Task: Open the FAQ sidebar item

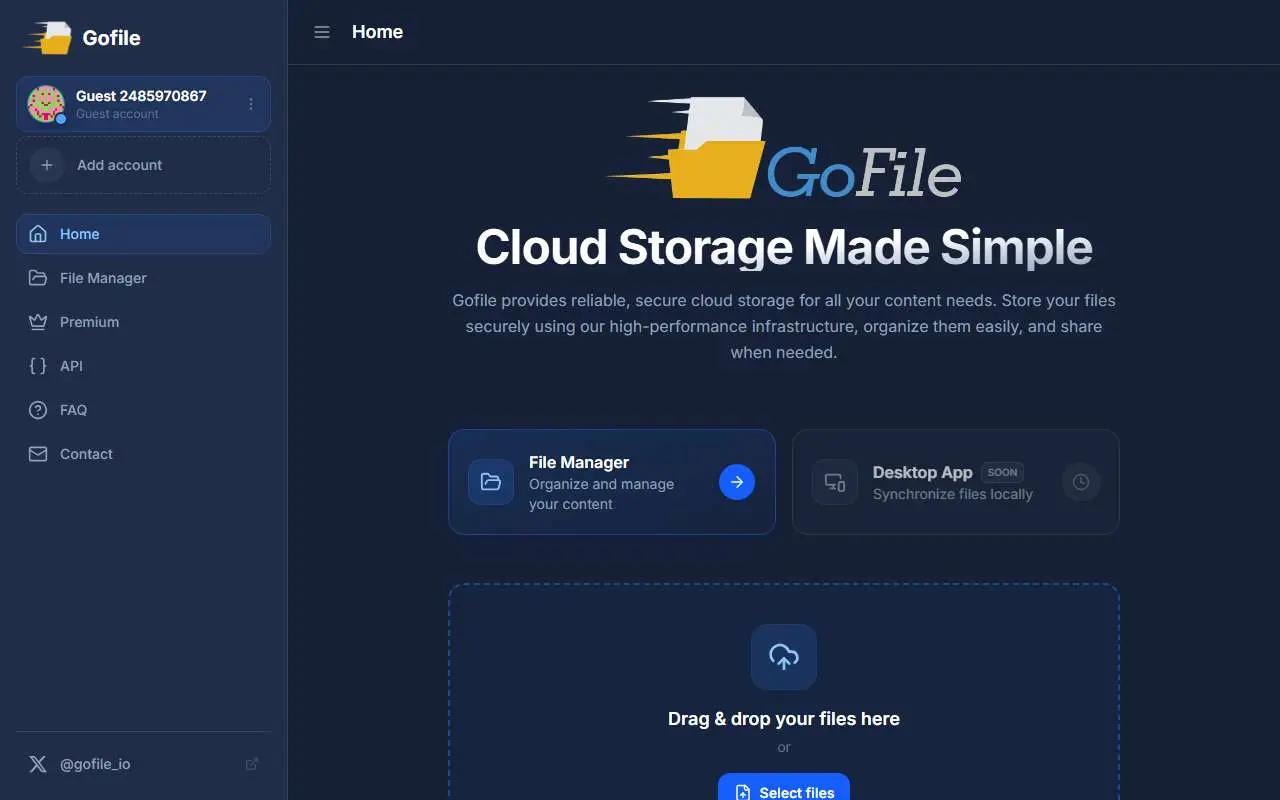Action: [x=143, y=410]
